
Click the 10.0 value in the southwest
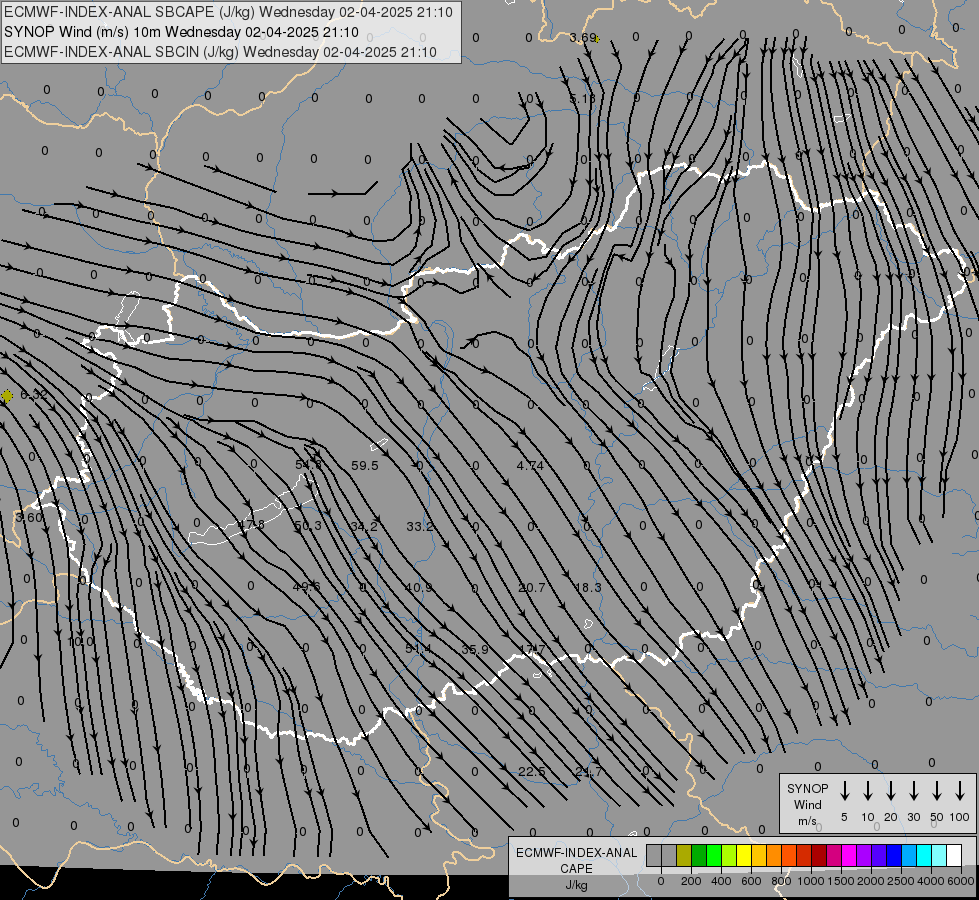point(81,642)
